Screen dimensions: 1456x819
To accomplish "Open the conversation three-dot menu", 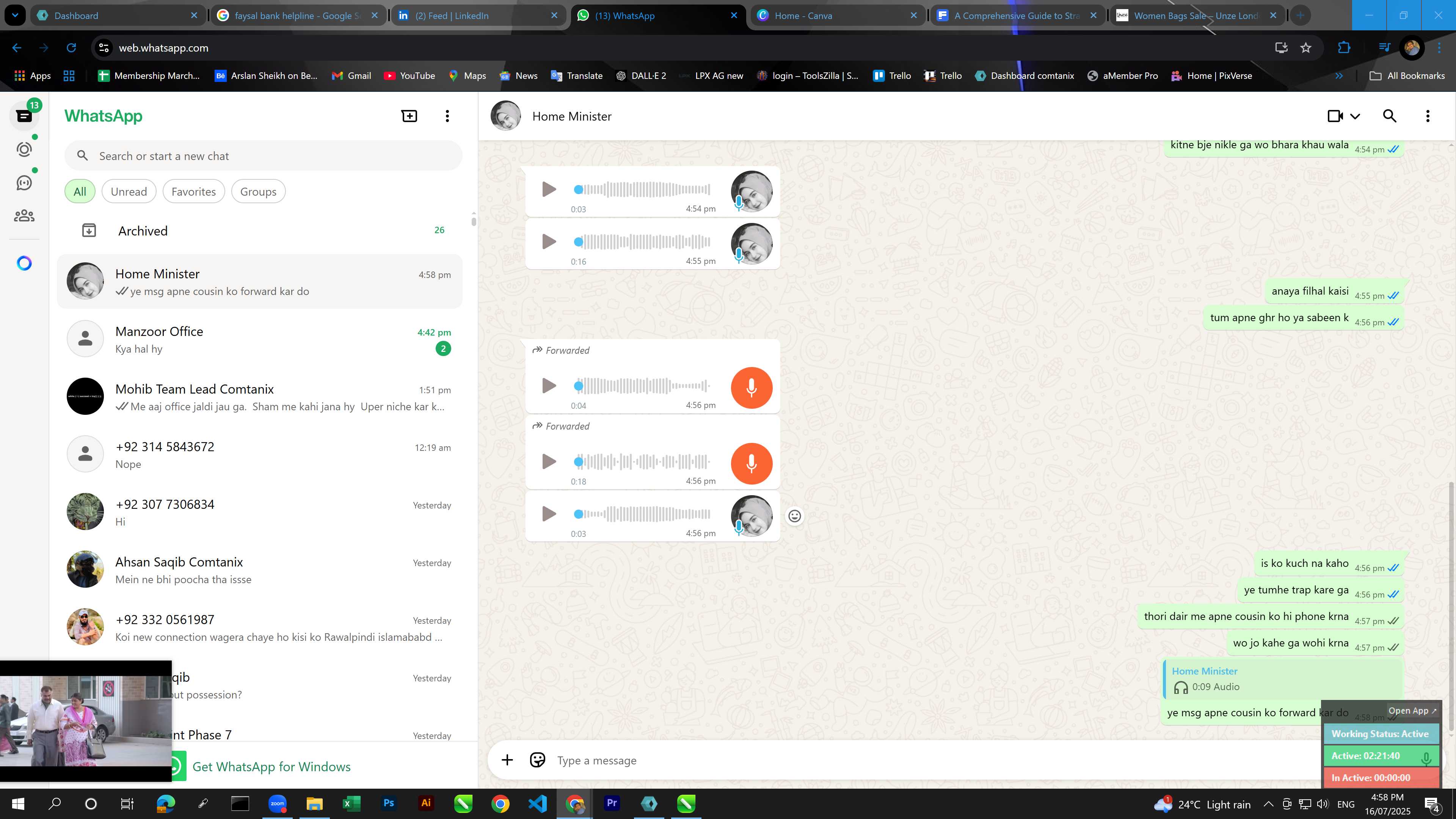I will click(x=1428, y=116).
